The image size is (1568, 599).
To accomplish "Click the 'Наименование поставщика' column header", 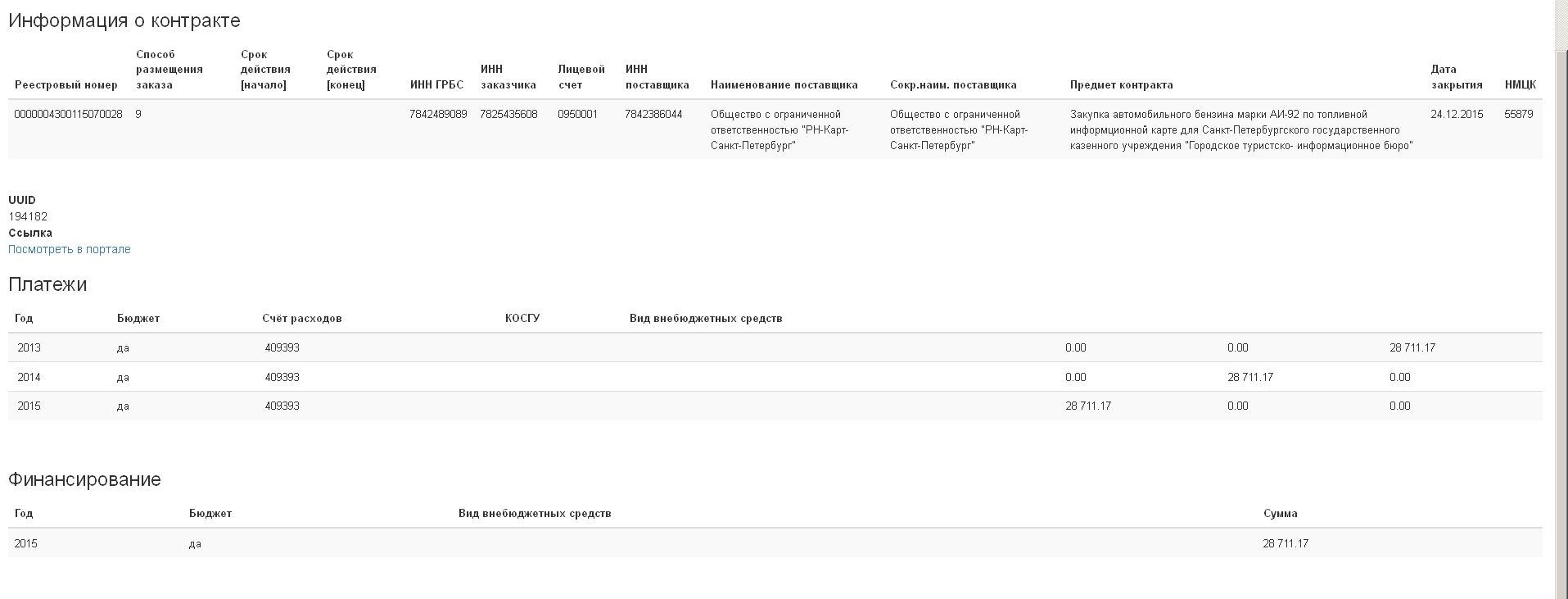I will (784, 85).
